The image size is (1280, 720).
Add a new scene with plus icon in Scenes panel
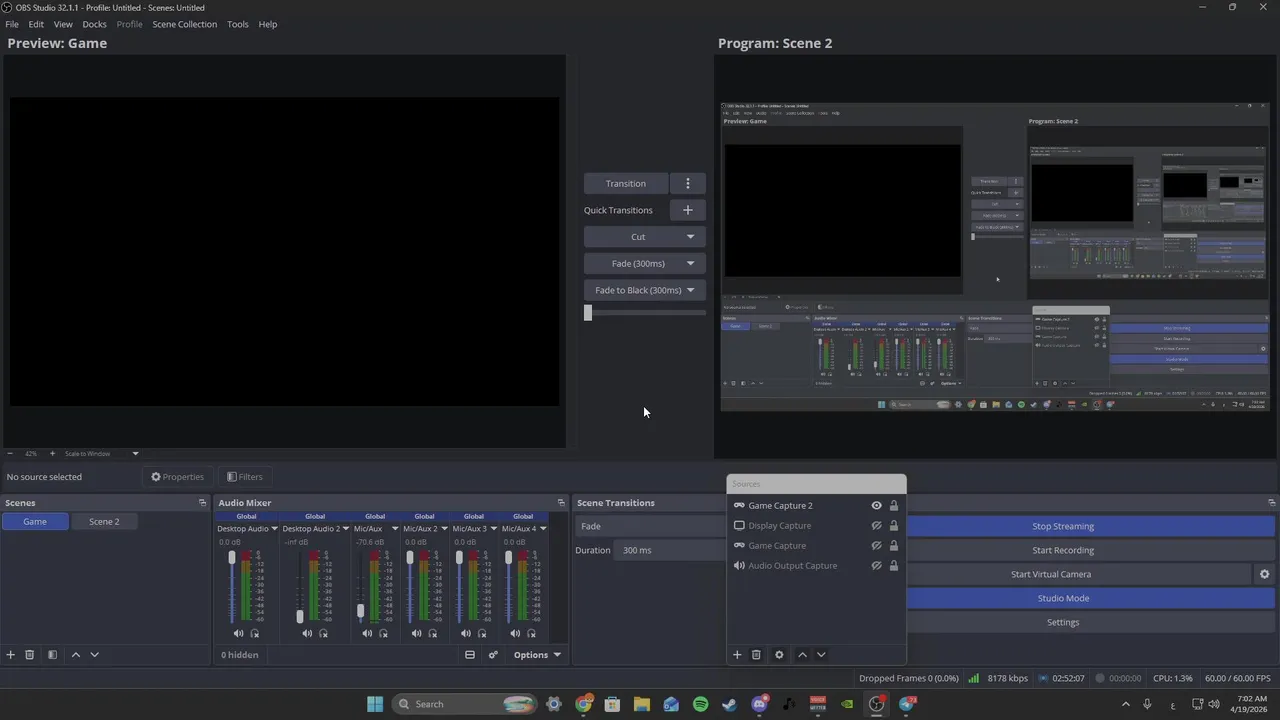pyautogui.click(x=11, y=655)
